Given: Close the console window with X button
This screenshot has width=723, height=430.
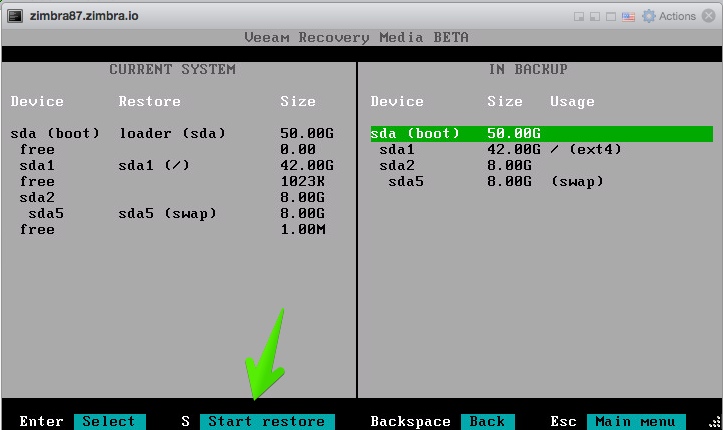Looking at the screenshot, I should pyautogui.click(x=709, y=16).
